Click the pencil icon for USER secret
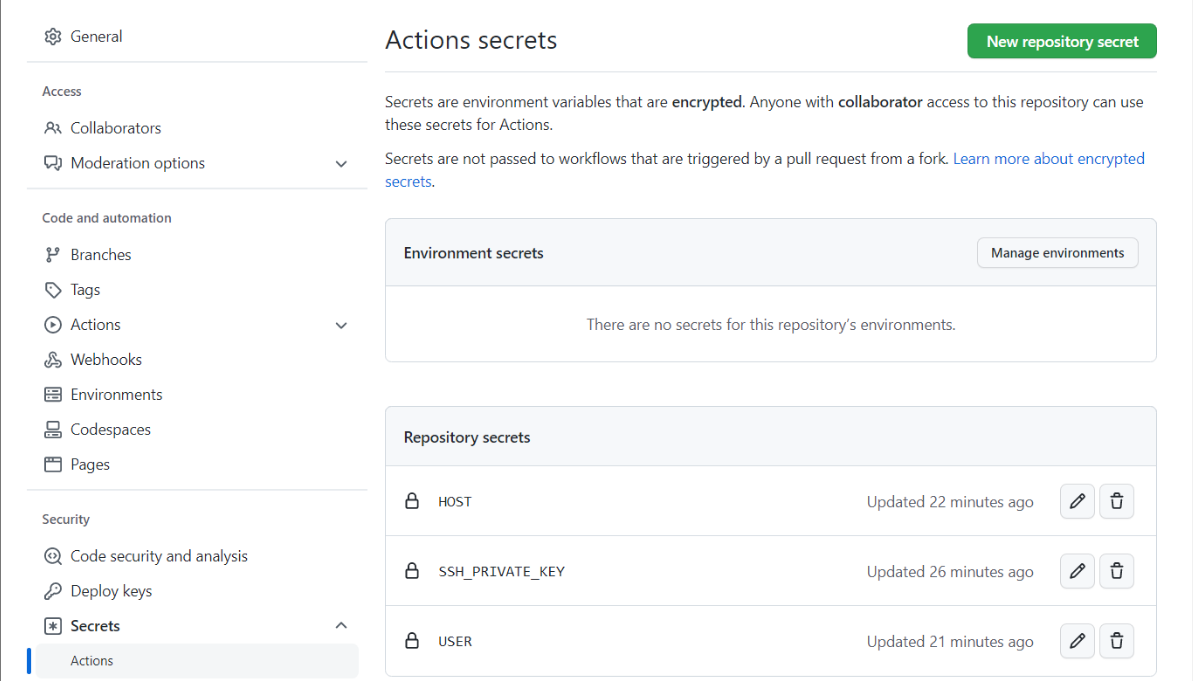Screen dimensions: 1193x681 (x=1077, y=641)
